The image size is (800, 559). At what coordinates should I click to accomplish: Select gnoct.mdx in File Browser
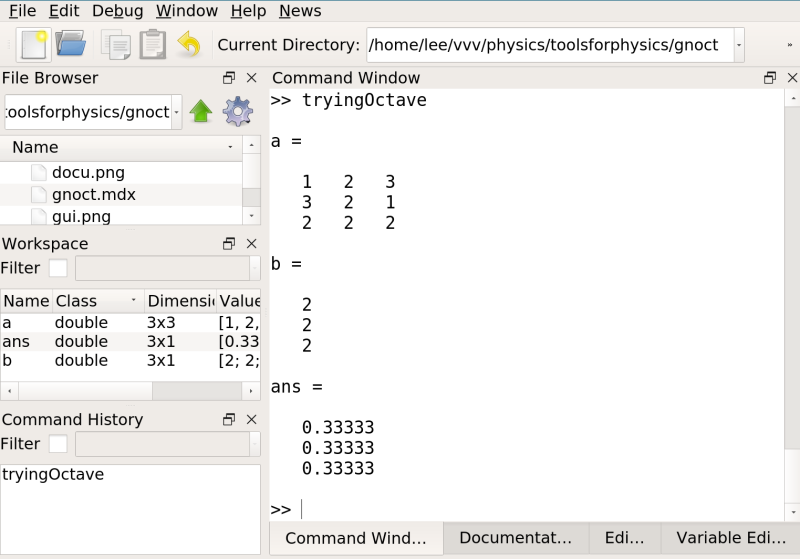coord(94,194)
